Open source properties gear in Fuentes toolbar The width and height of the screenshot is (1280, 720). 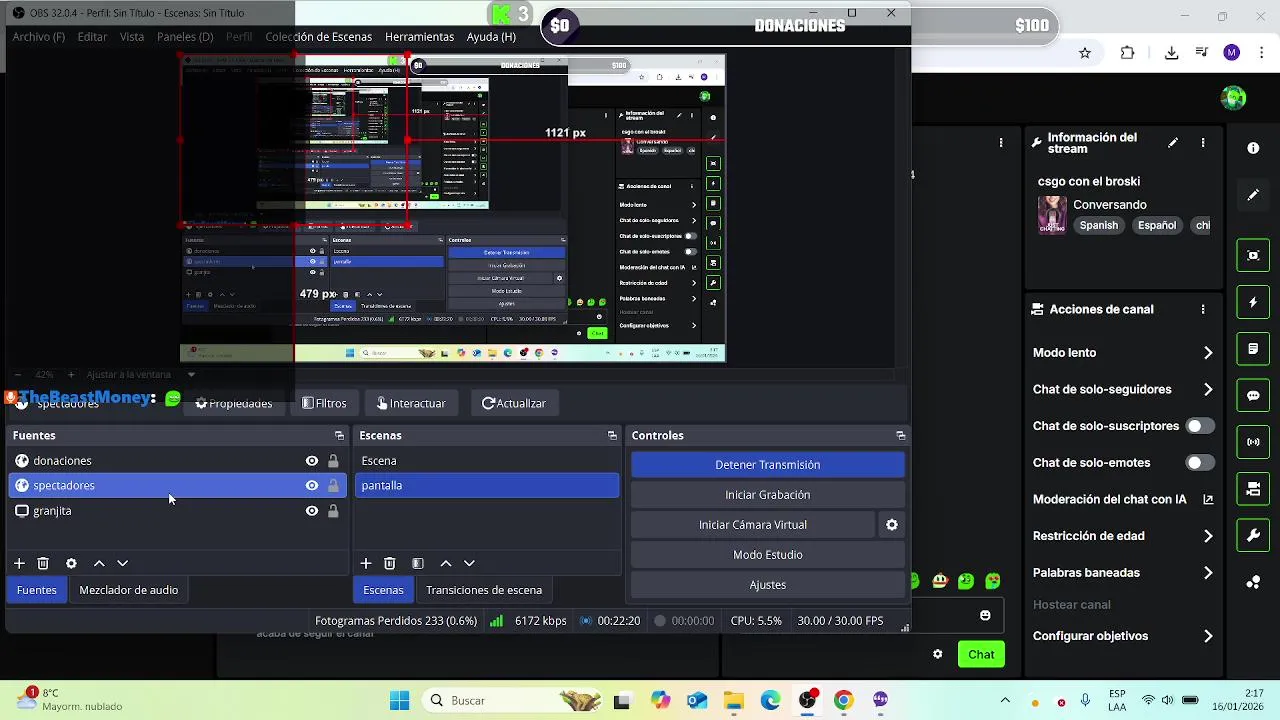[71, 564]
